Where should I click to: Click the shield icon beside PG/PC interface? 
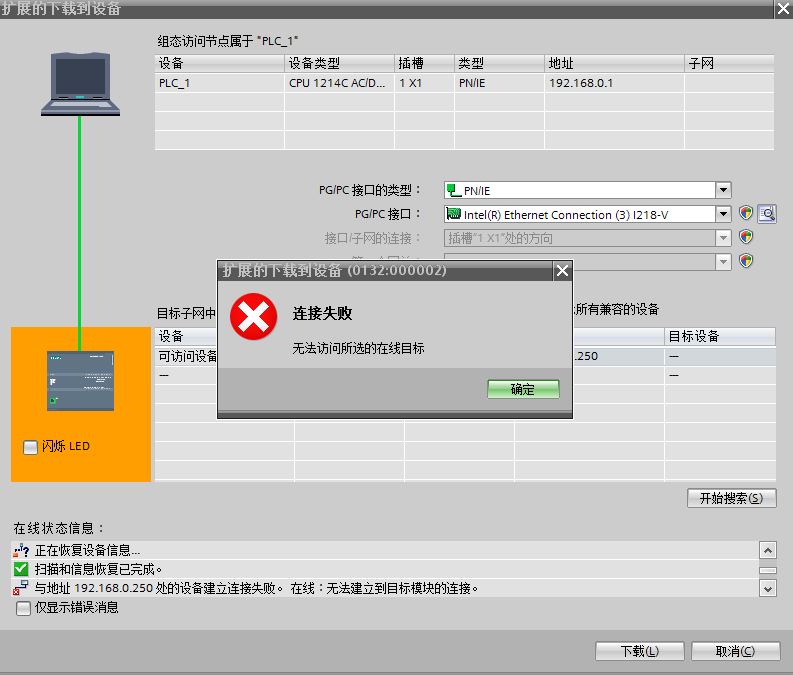746,213
